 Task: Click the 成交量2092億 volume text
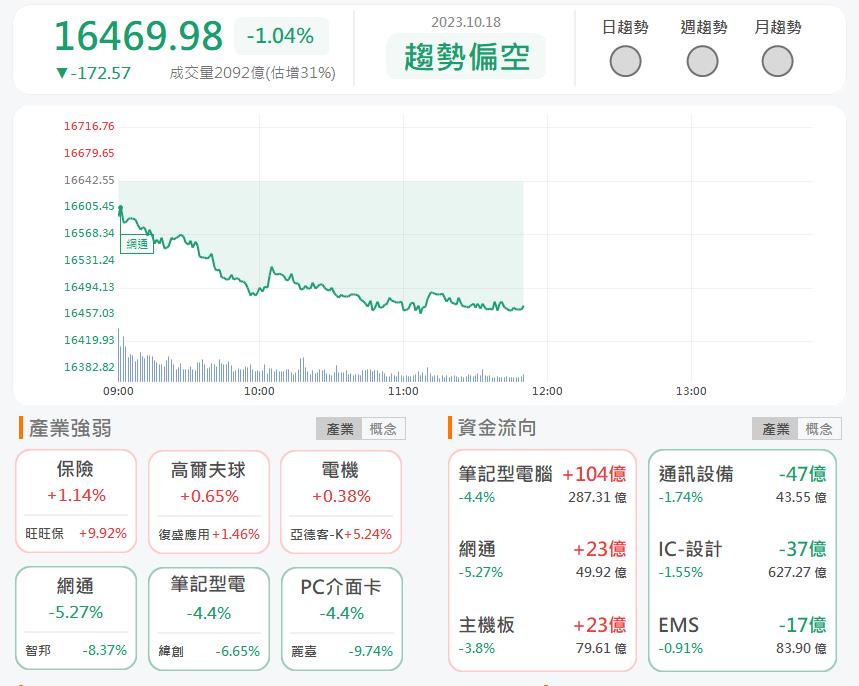(x=250, y=72)
